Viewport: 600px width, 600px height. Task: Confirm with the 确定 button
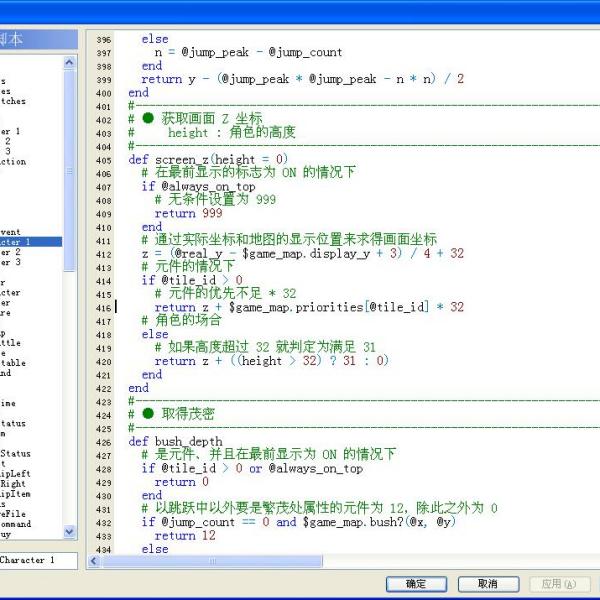click(416, 584)
